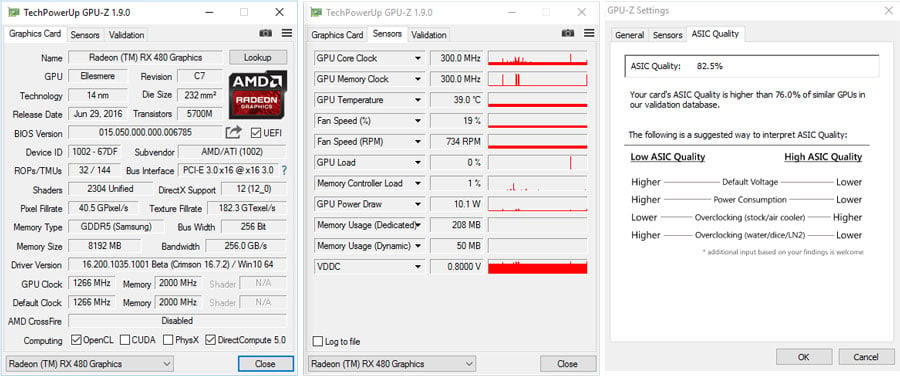Toggle the PhysX checkbox

168,340
